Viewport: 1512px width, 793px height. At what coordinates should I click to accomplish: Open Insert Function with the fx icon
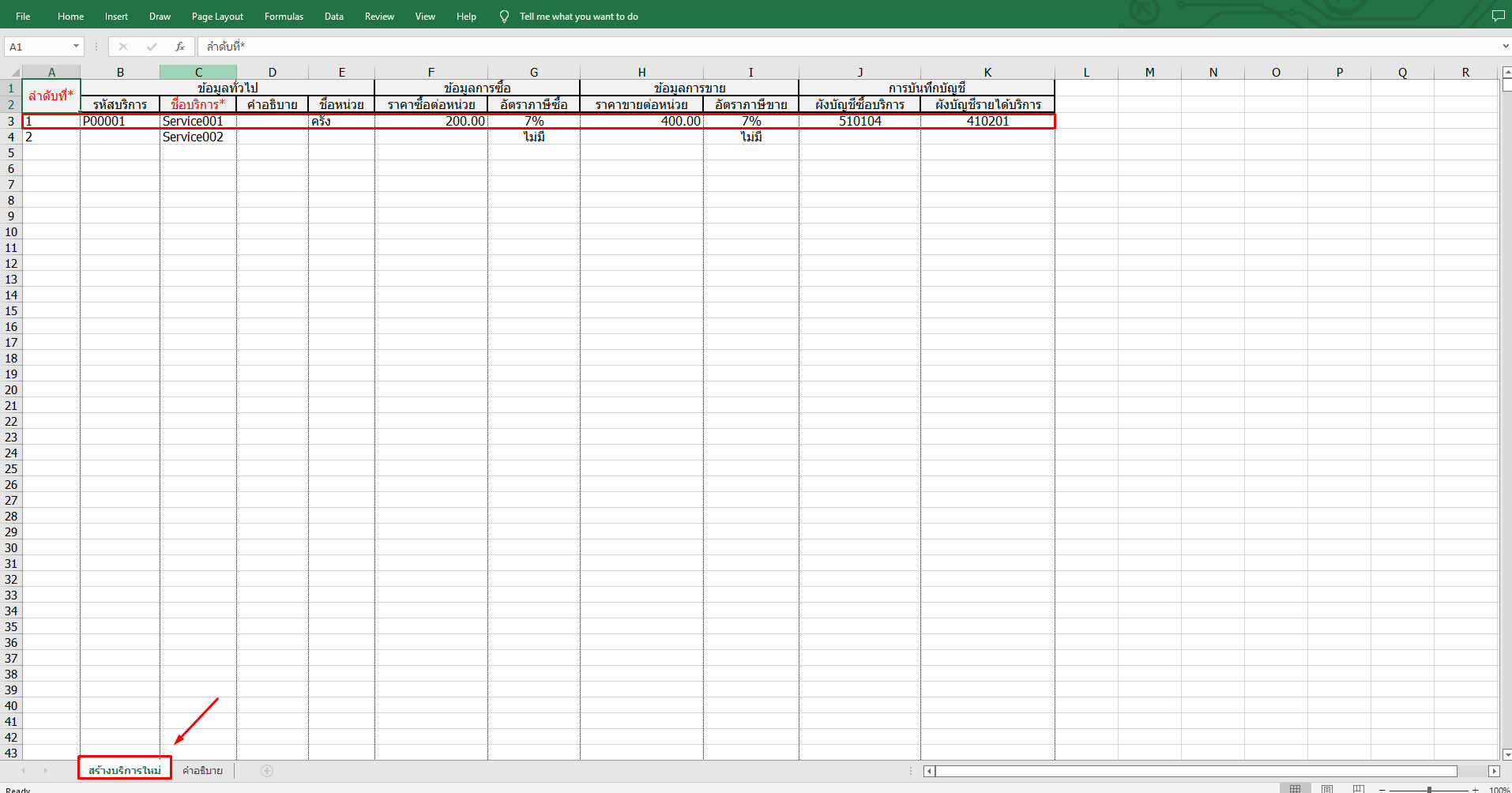[x=179, y=47]
